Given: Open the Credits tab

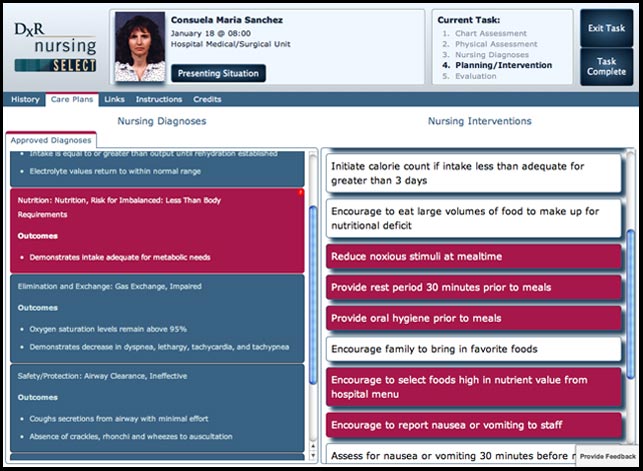Looking at the screenshot, I should pos(207,99).
